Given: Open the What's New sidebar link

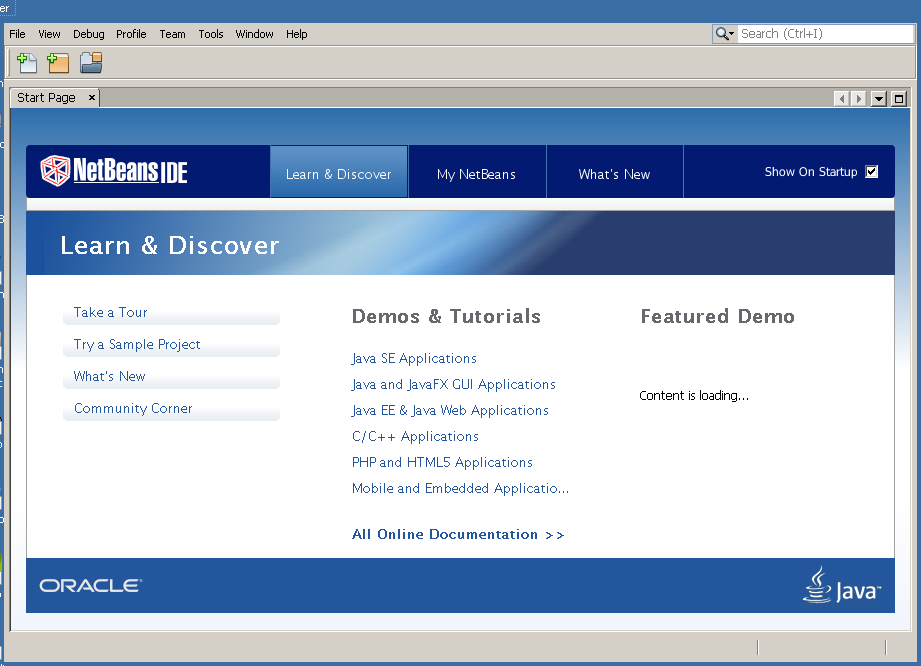Looking at the screenshot, I should [109, 376].
